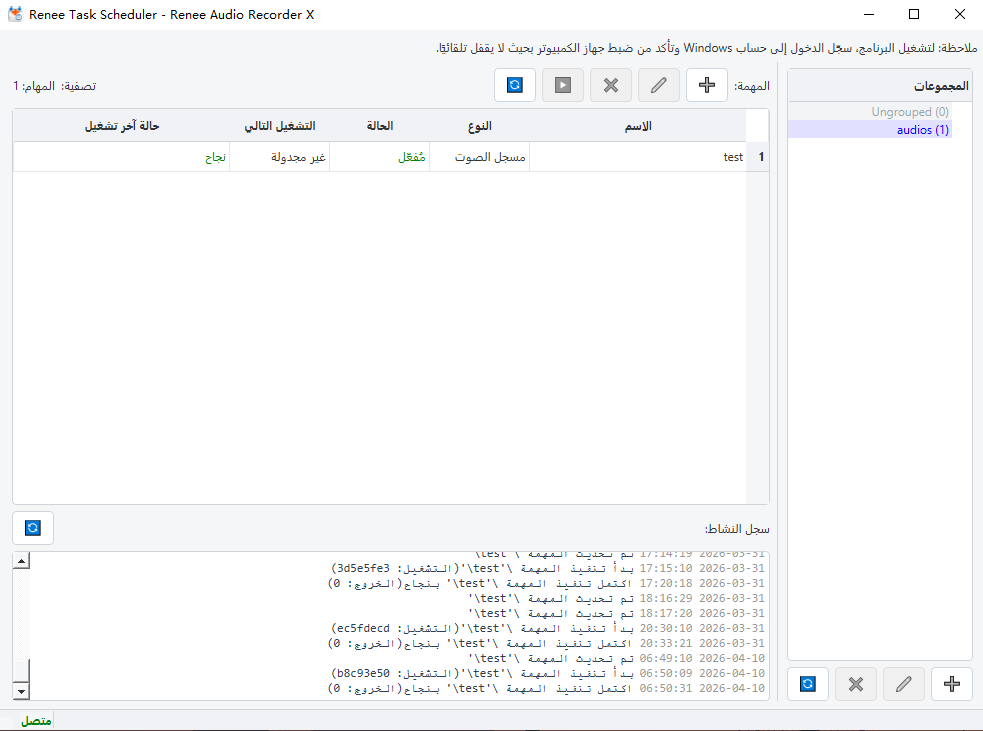Click the مُفعّل status cell

[380, 157]
